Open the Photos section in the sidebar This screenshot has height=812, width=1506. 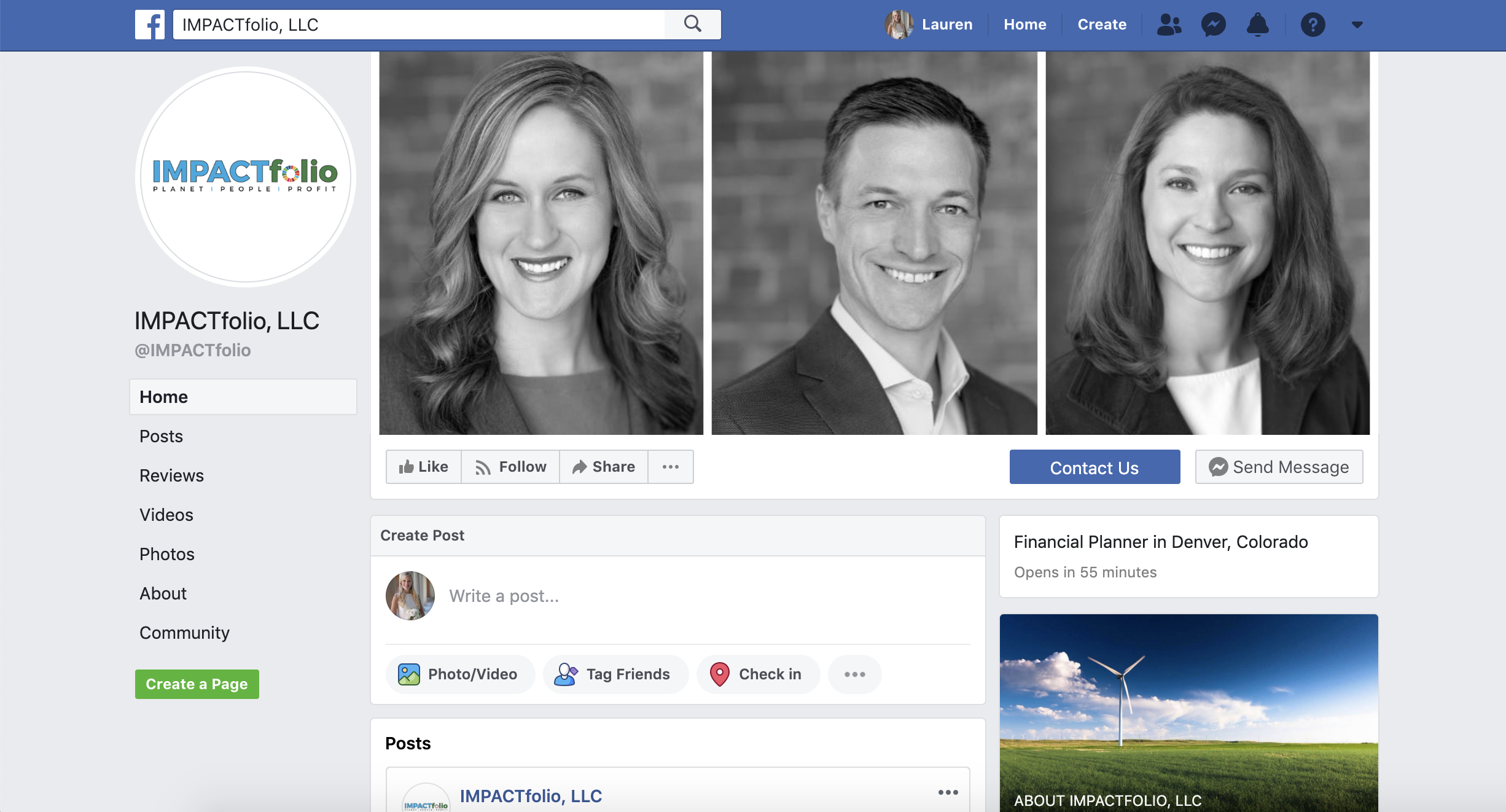[166, 554]
